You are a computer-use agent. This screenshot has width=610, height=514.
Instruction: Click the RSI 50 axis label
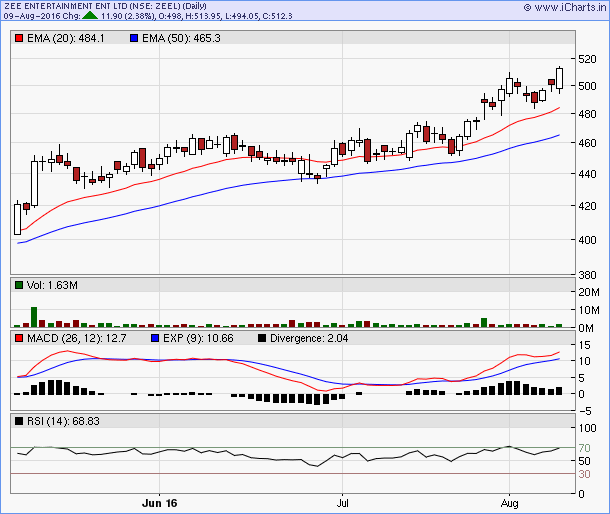click(584, 461)
